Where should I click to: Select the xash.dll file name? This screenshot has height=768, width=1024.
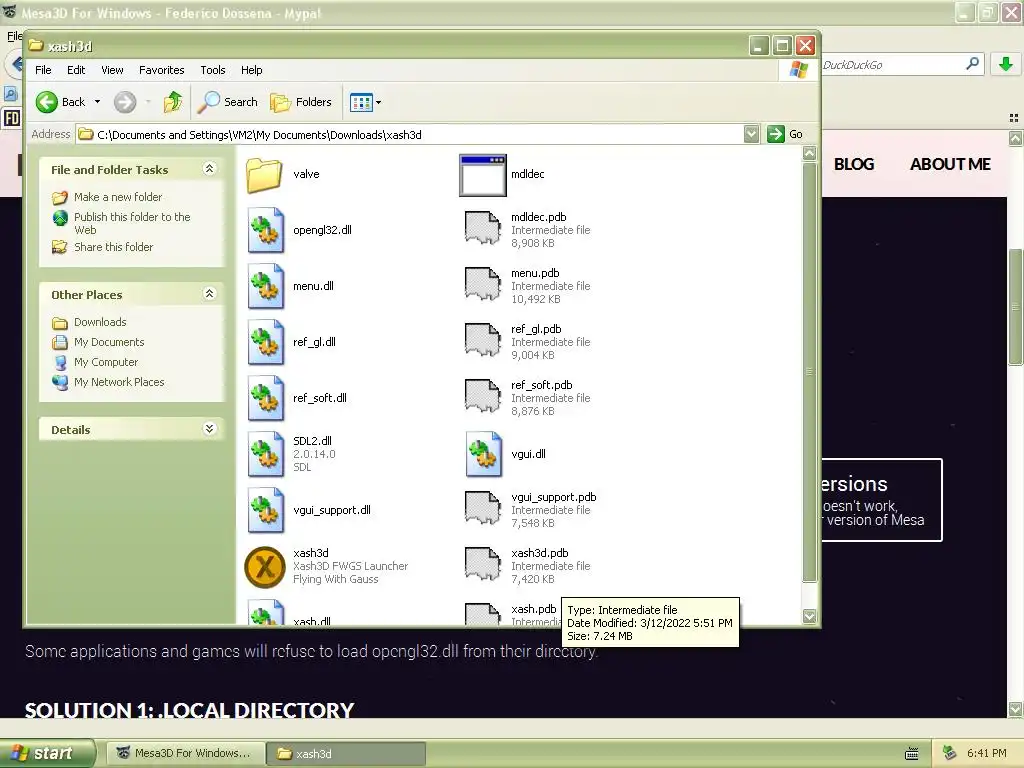(x=312, y=621)
